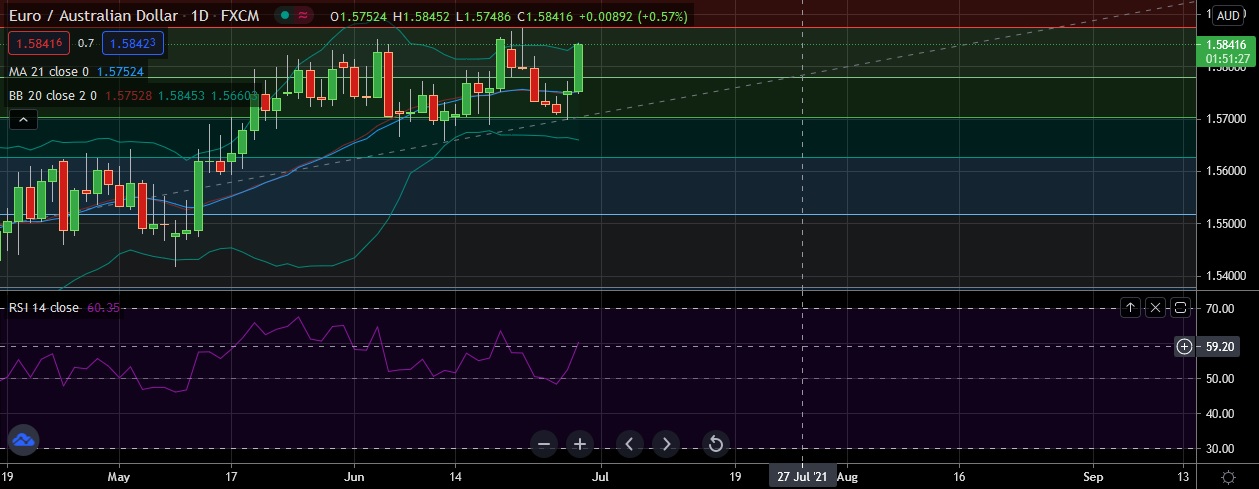Zoom out the chart with the minus button
The height and width of the screenshot is (489, 1259).
(544, 444)
